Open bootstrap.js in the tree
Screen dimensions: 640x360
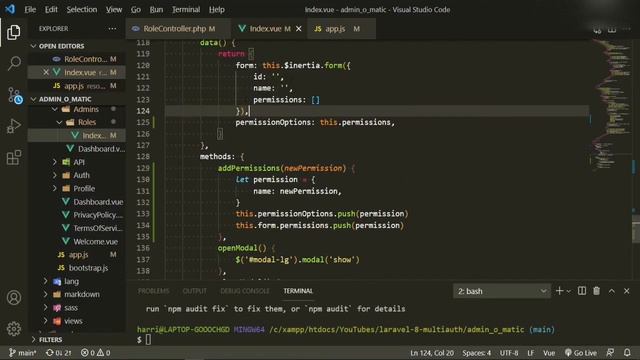tap(88, 268)
